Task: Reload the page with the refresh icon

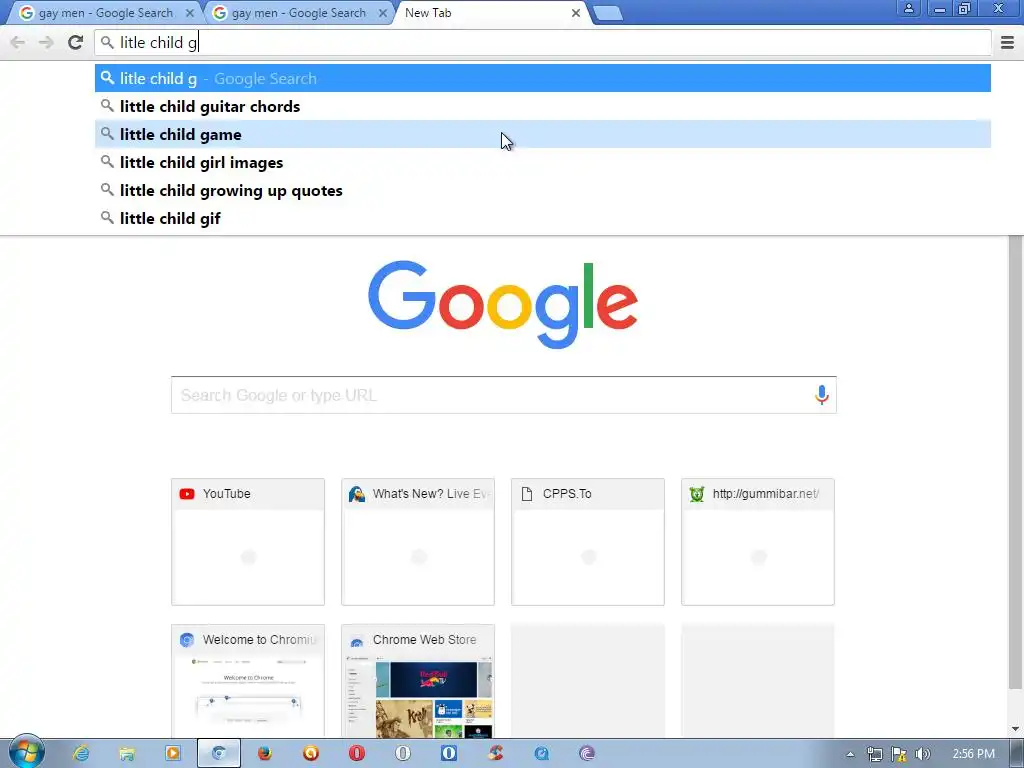Action: (x=75, y=42)
